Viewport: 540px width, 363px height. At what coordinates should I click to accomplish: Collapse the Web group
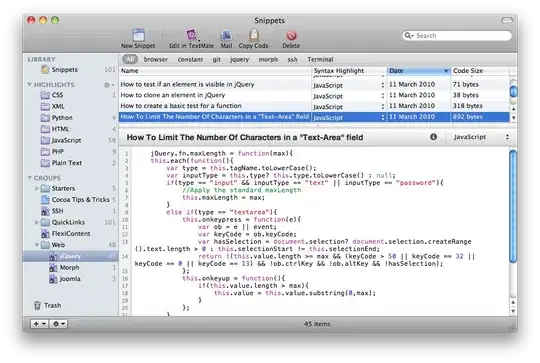(37, 245)
